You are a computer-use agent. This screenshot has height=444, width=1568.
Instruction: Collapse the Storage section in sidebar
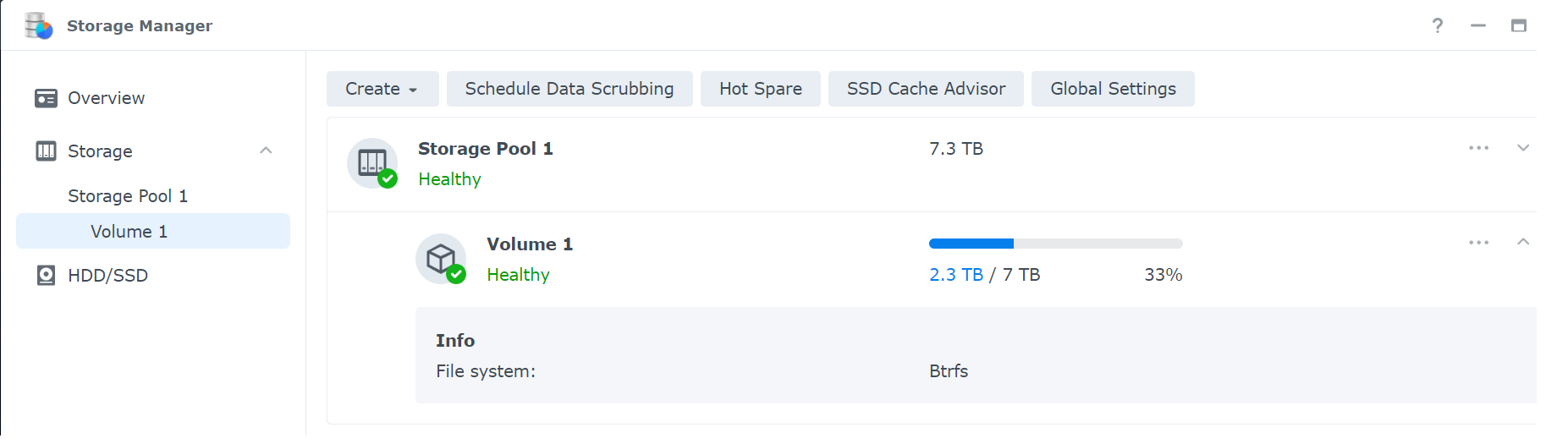[x=266, y=151]
